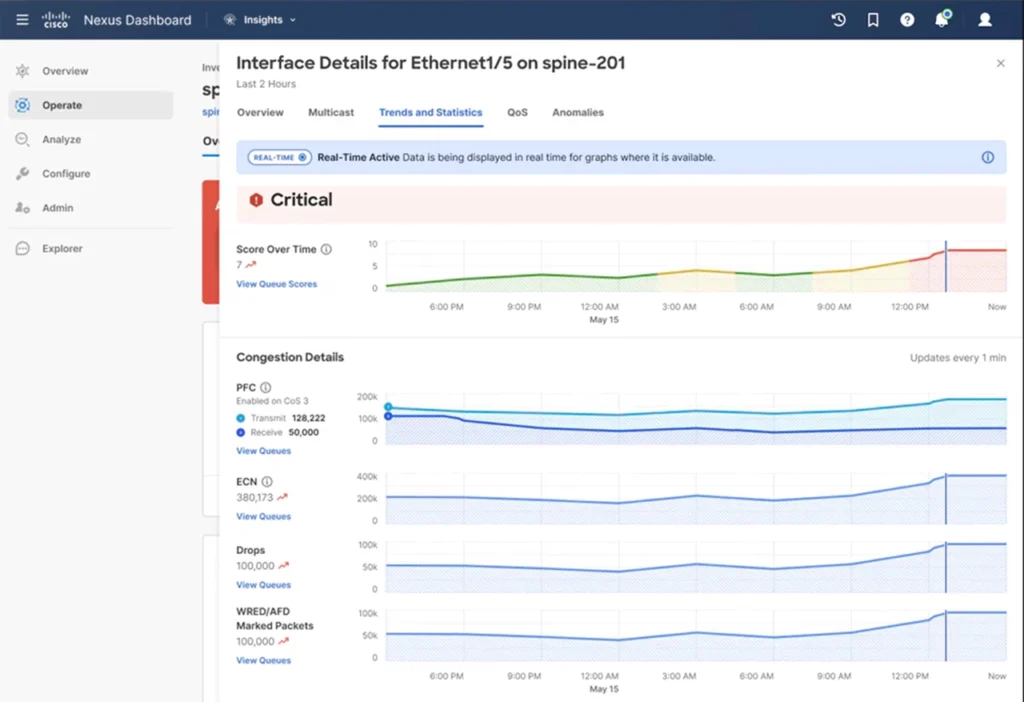Click the Critical status alert icon

[x=256, y=200]
